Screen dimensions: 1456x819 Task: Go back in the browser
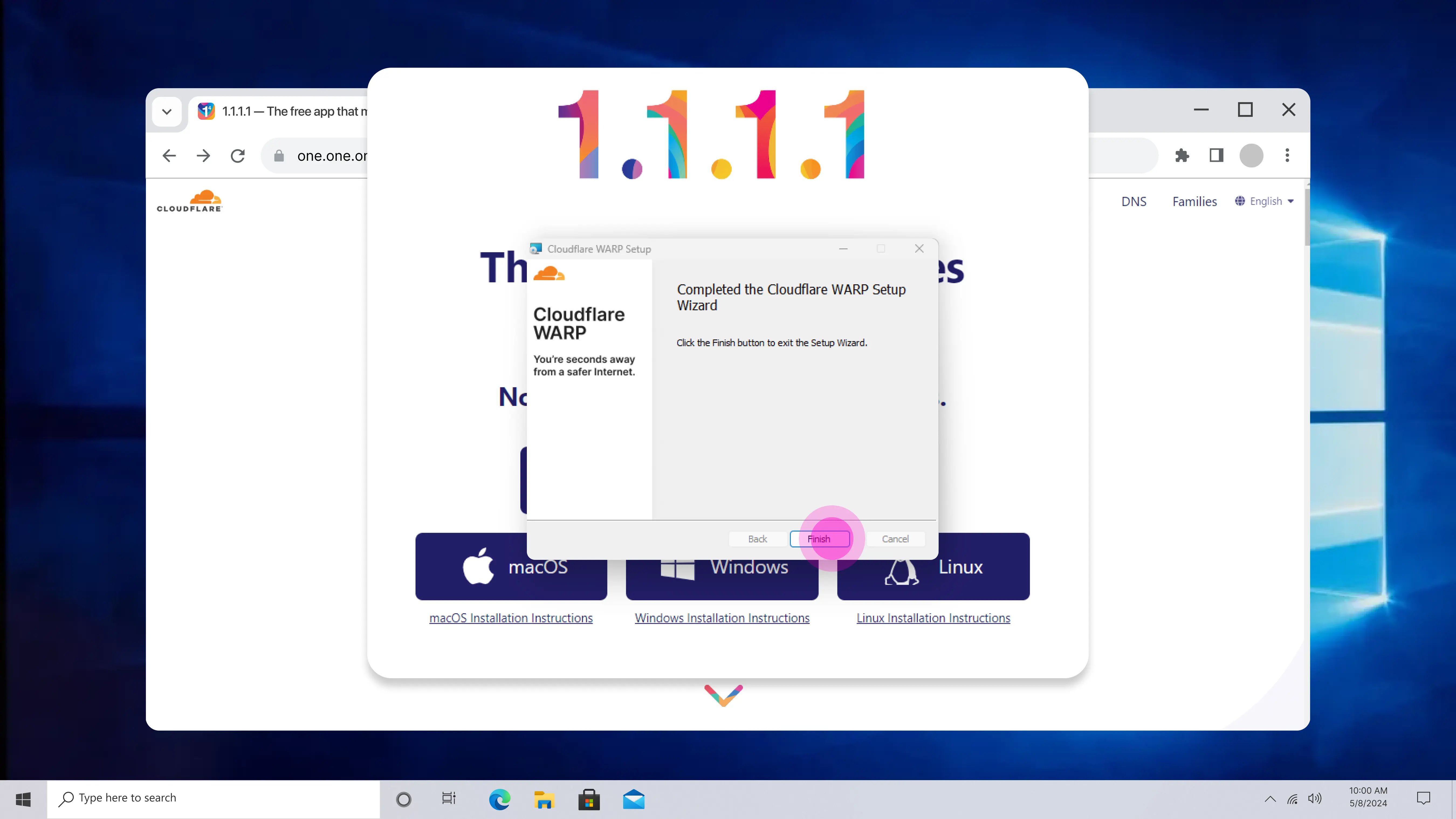pyautogui.click(x=169, y=155)
